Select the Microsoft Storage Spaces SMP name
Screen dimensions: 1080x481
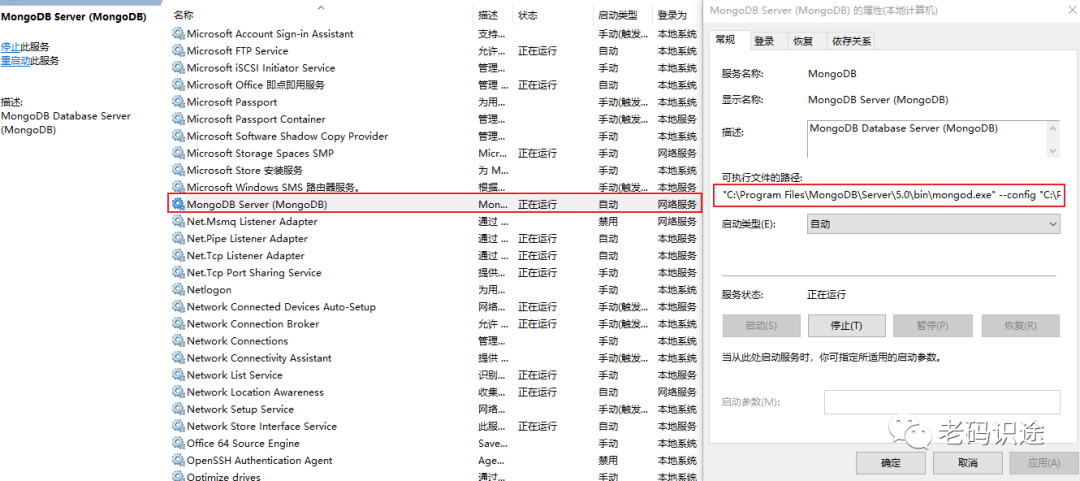[x=260, y=153]
